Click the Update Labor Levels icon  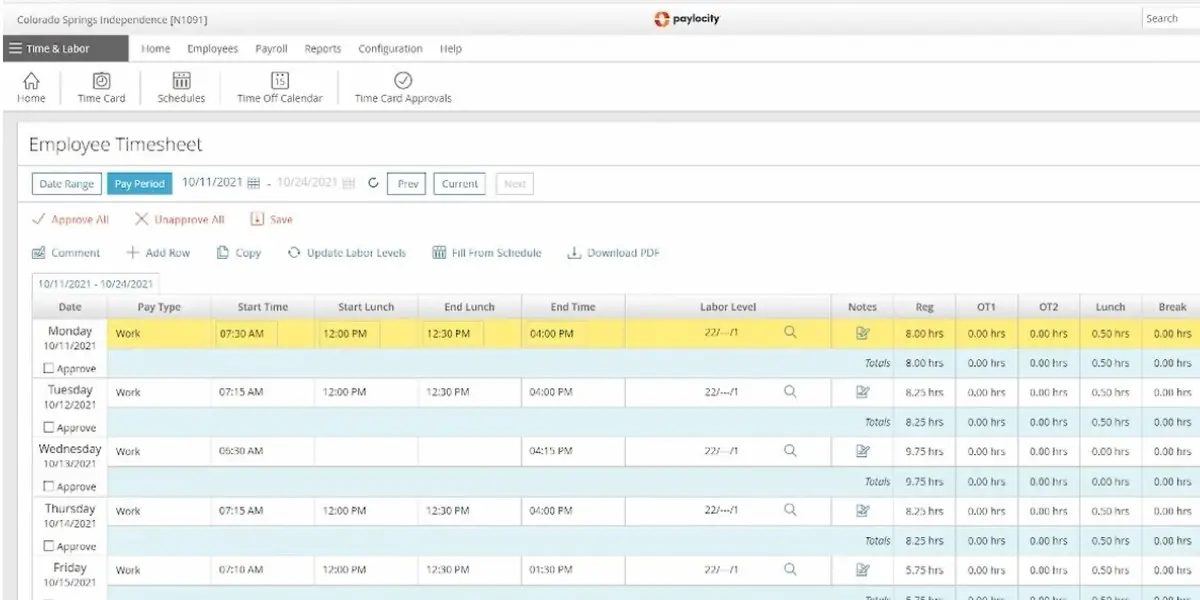(294, 253)
